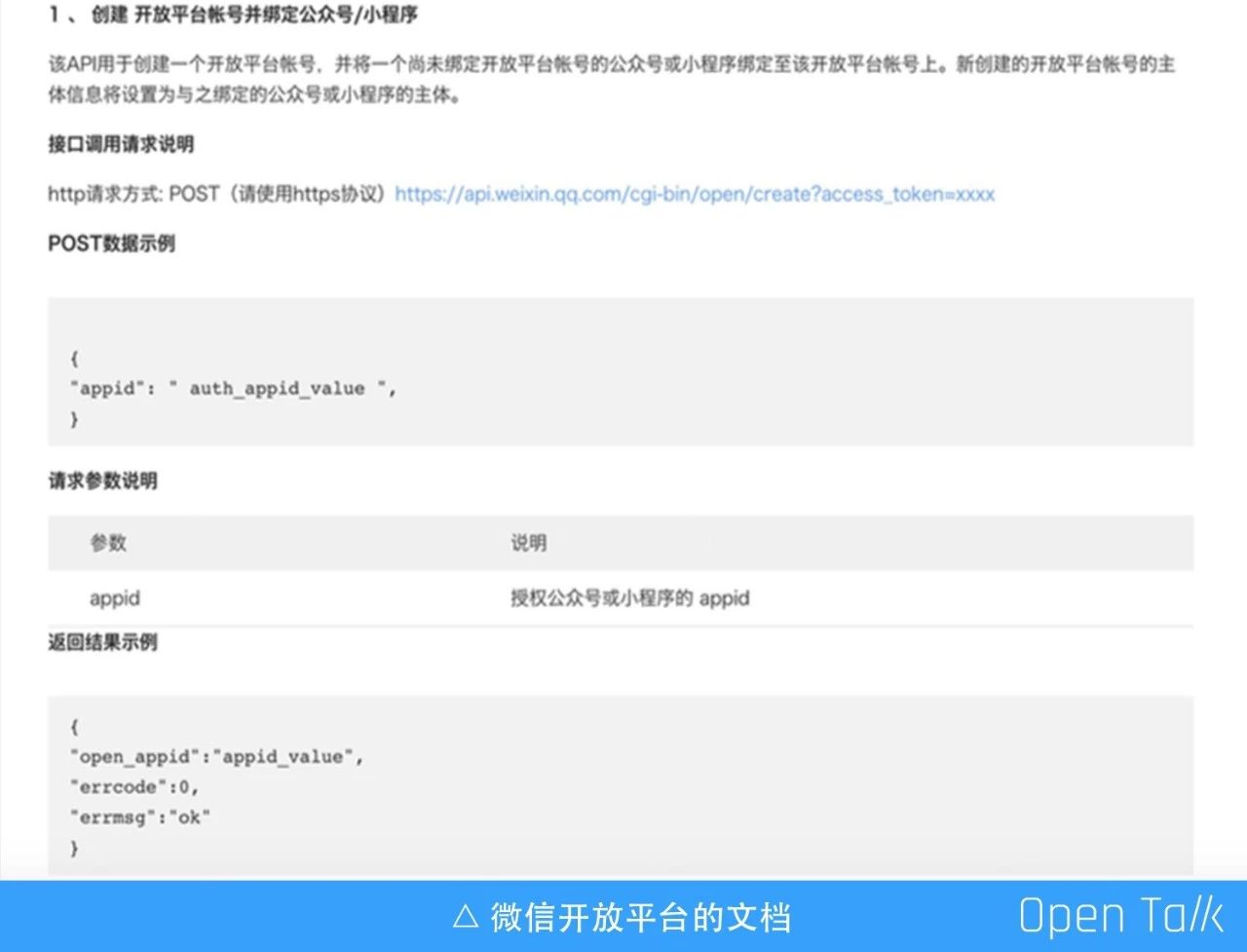Click the 返回结果示例 heading
1247x952 pixels.
102,642
